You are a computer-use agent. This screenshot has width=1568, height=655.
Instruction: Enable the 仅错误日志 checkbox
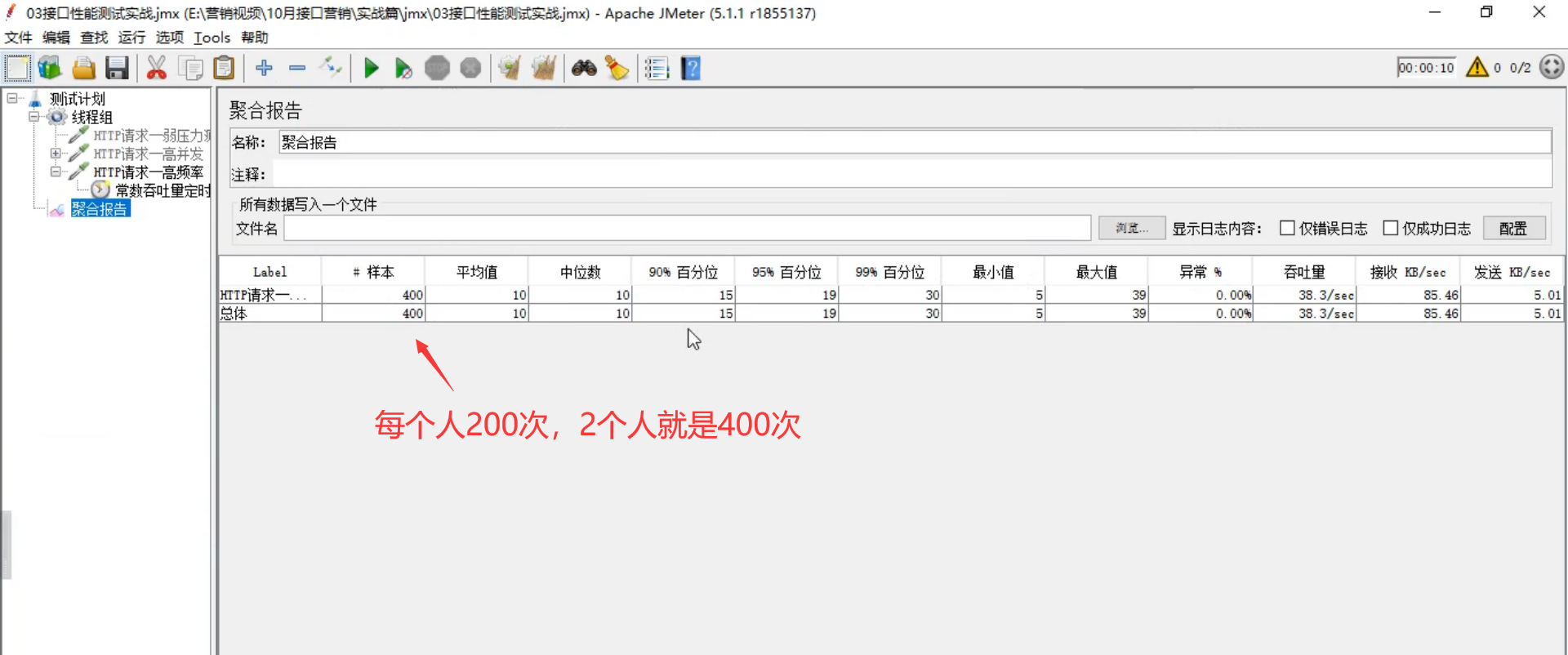1287,228
